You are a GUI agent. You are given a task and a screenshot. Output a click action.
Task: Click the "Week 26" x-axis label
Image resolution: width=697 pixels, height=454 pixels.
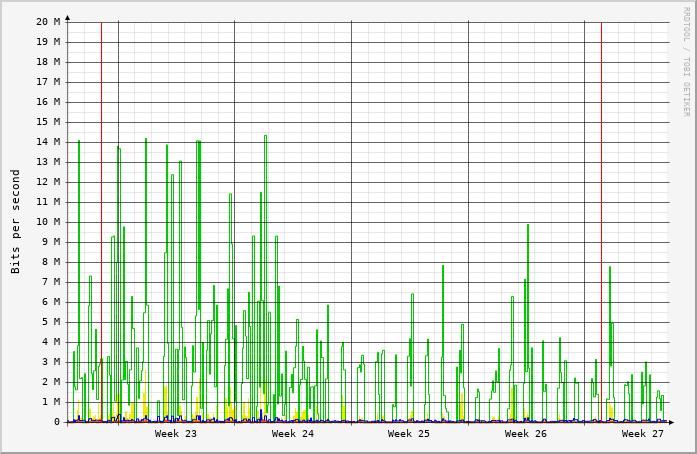pyautogui.click(x=525, y=434)
